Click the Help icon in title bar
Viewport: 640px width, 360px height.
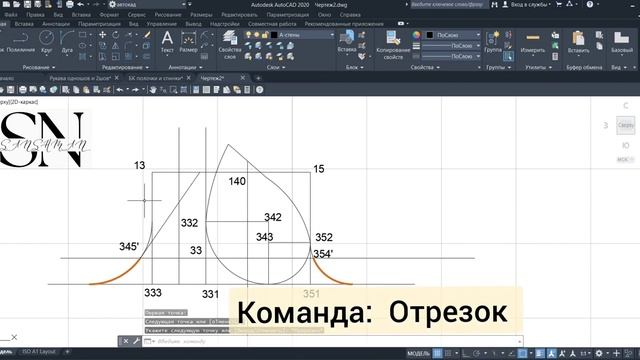coord(590,4)
